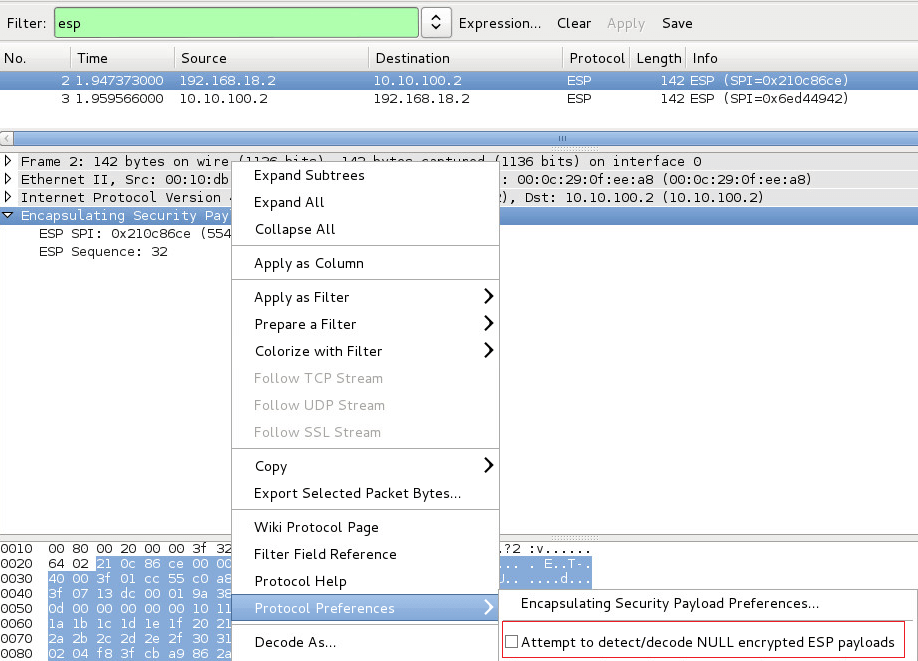
Task: Save the current display filter
Action: pyautogui.click(x=677, y=23)
